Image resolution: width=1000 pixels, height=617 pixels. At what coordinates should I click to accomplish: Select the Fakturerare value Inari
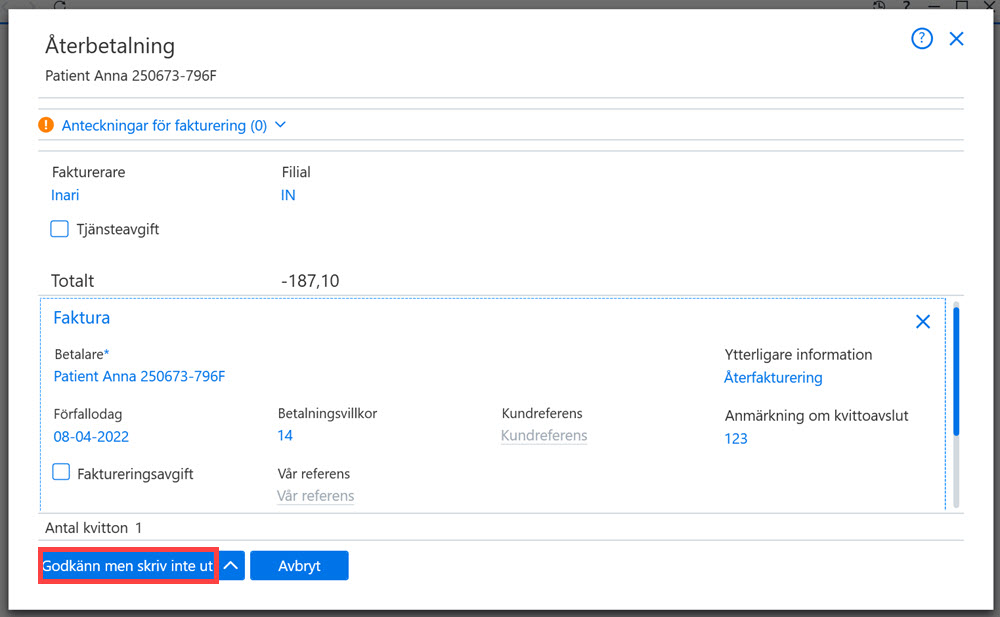coord(65,195)
